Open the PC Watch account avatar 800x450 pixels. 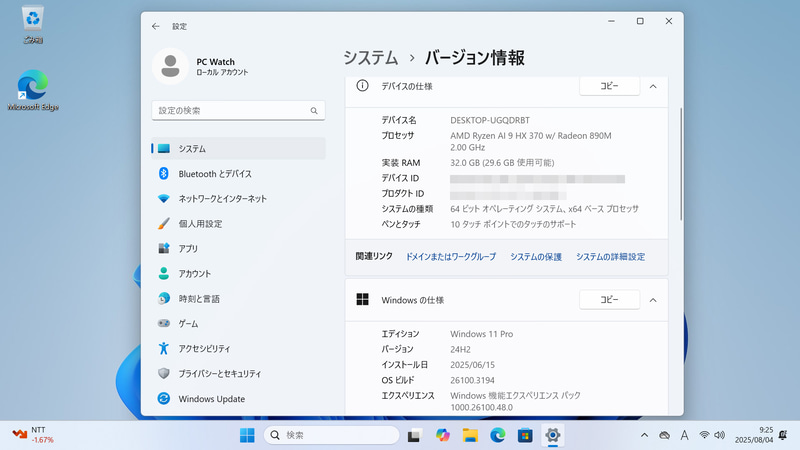(x=170, y=66)
